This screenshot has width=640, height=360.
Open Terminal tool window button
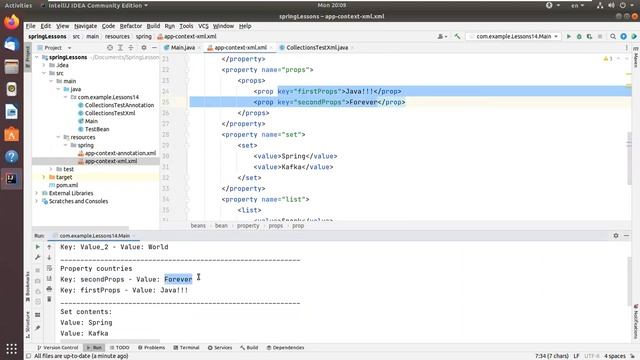click(x=186, y=348)
